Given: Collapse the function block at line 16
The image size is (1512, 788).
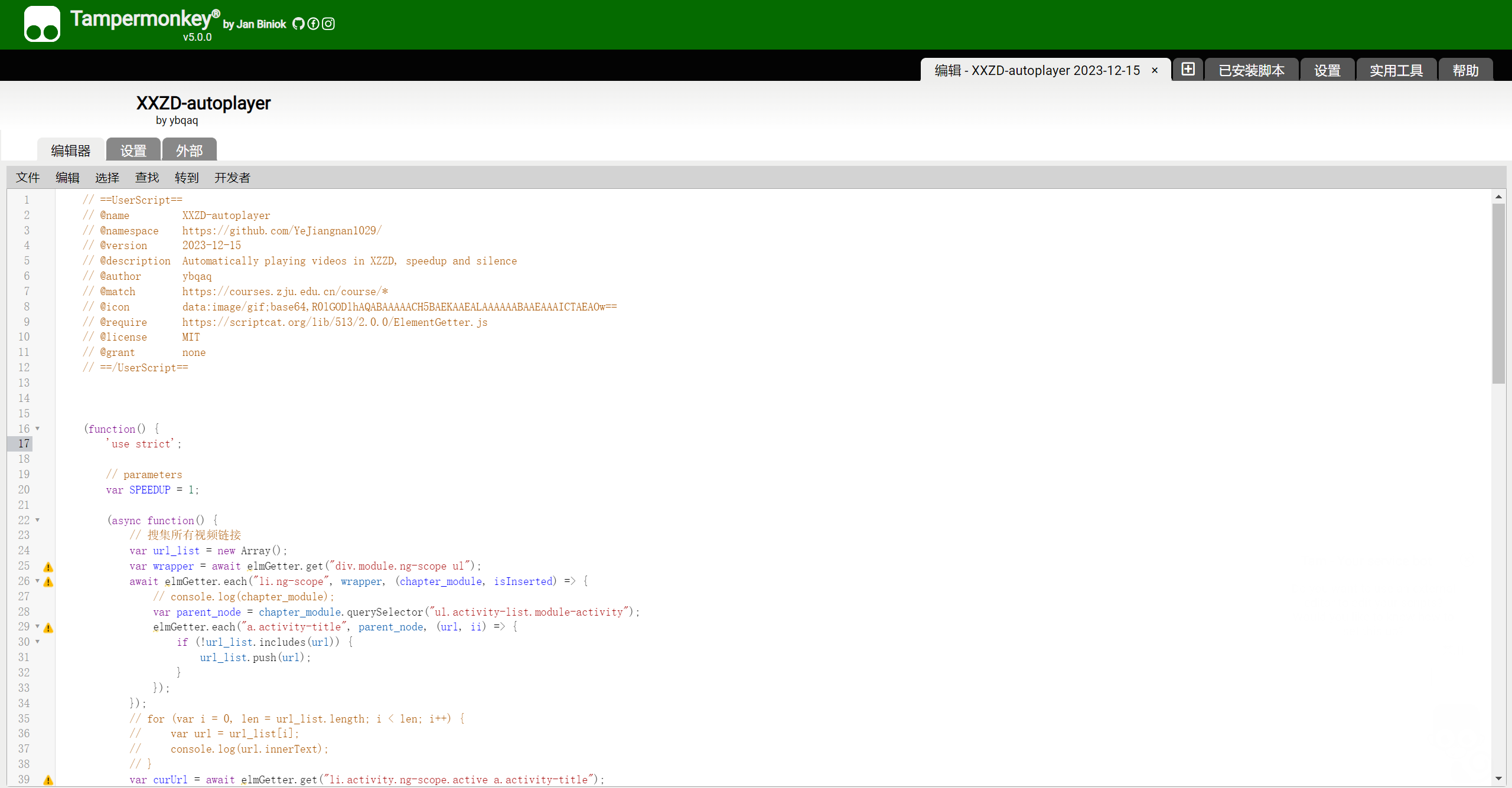Looking at the screenshot, I should click(38, 429).
